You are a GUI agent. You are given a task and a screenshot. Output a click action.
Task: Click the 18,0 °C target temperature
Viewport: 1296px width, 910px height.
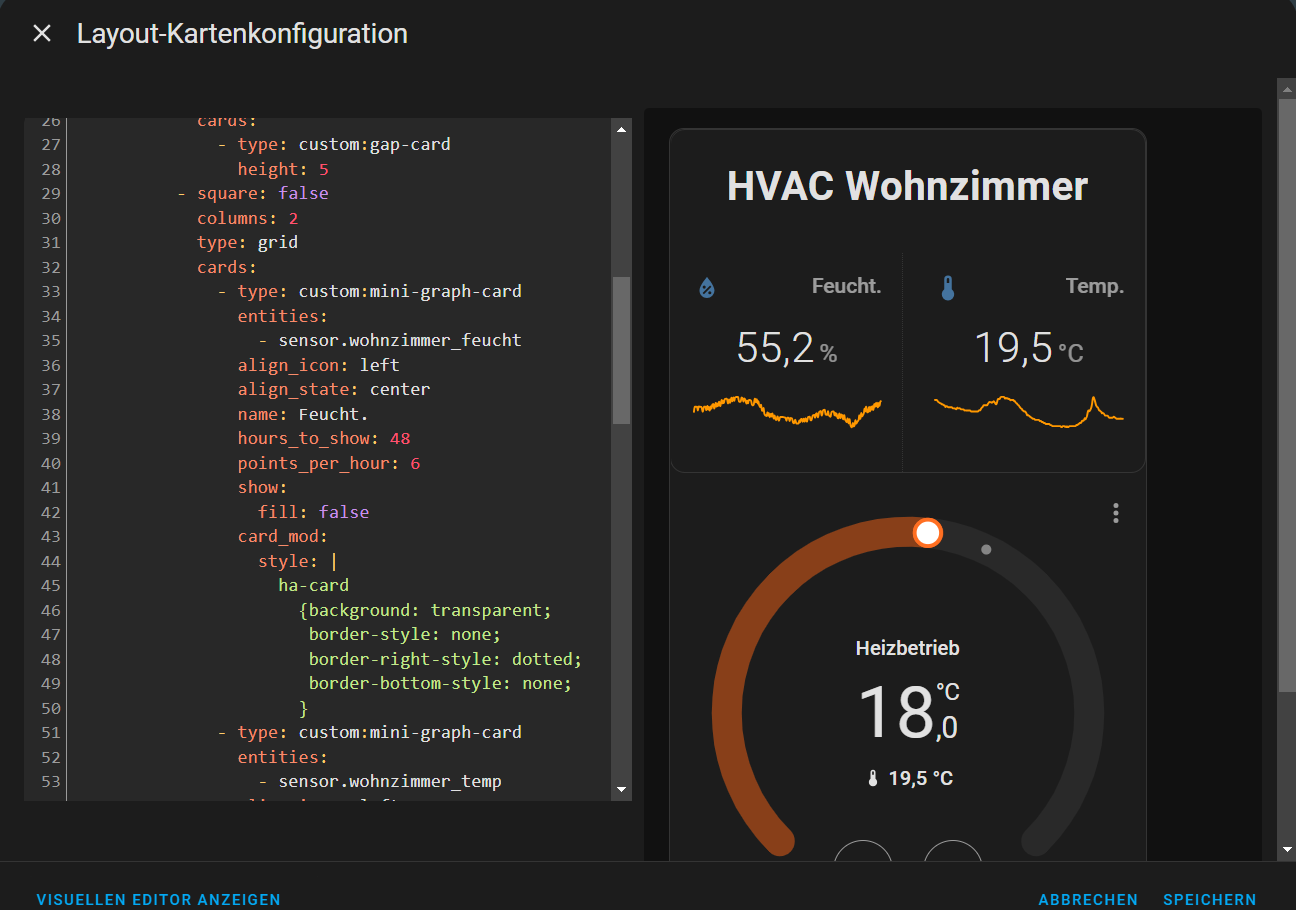pyautogui.click(x=908, y=712)
